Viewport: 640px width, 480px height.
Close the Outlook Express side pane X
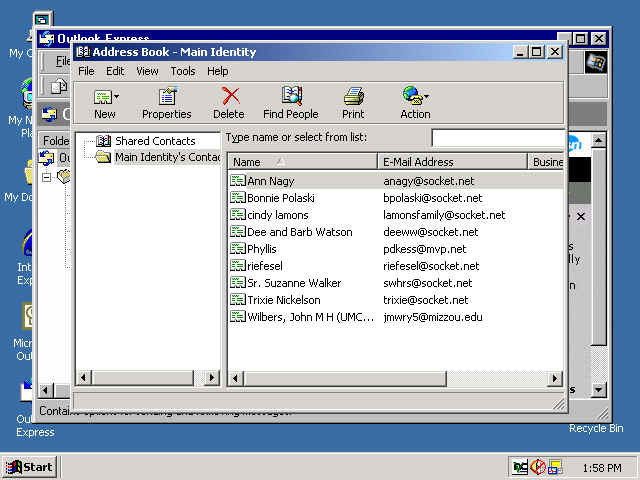[581, 216]
